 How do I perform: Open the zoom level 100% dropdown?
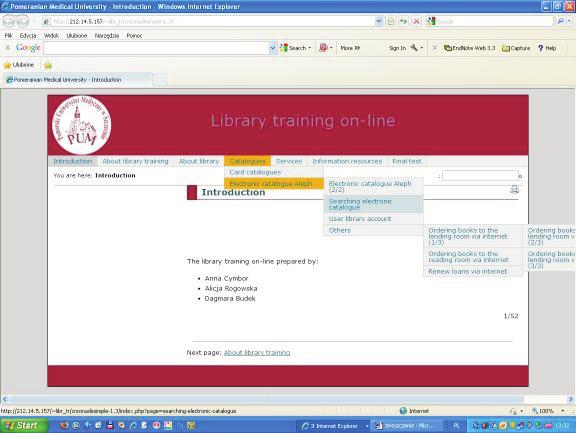pyautogui.click(x=562, y=411)
